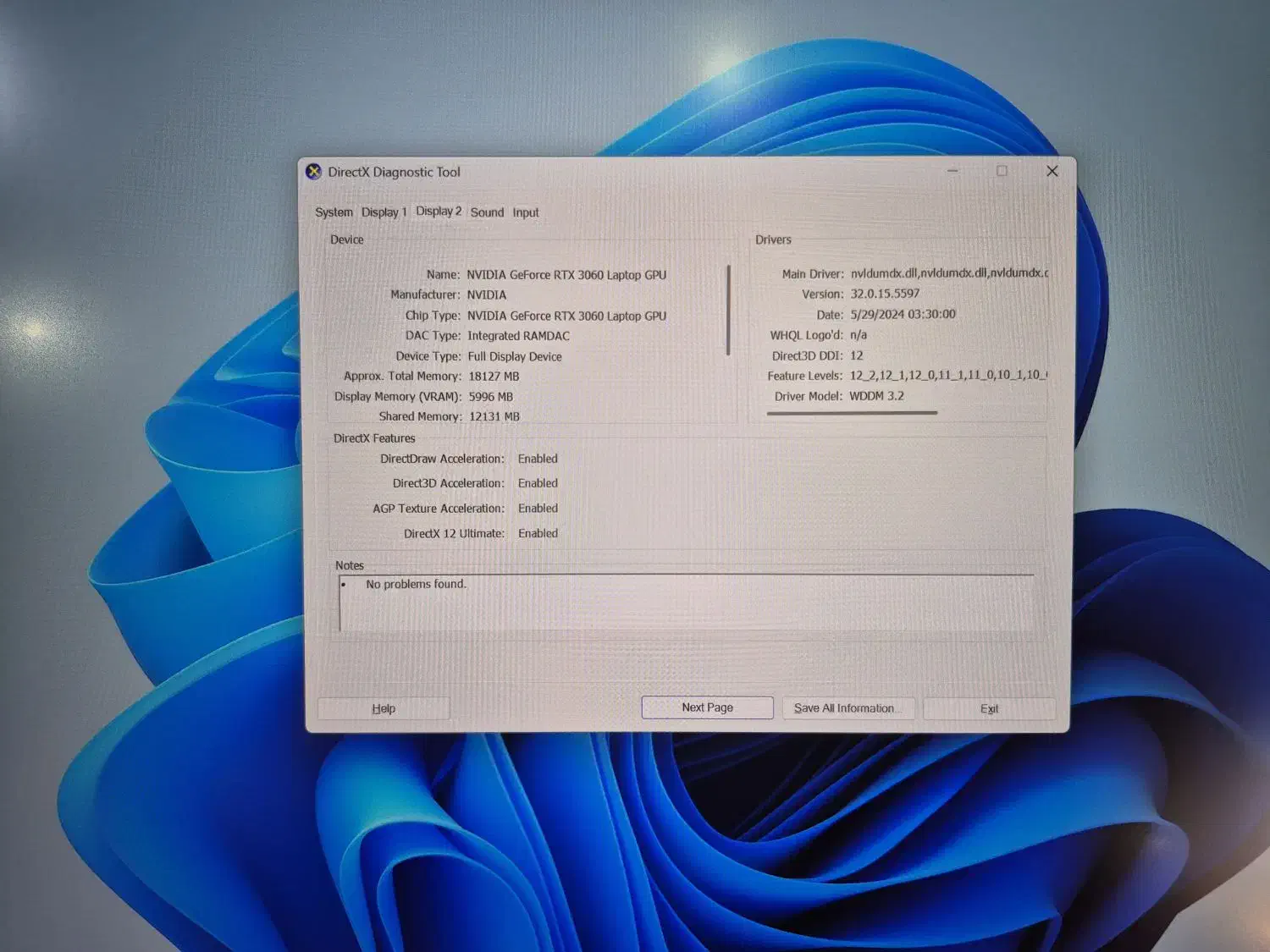Minimize the DirectX Diagnostic Tool window
Screen dimensions: 1270x952
[x=952, y=171]
